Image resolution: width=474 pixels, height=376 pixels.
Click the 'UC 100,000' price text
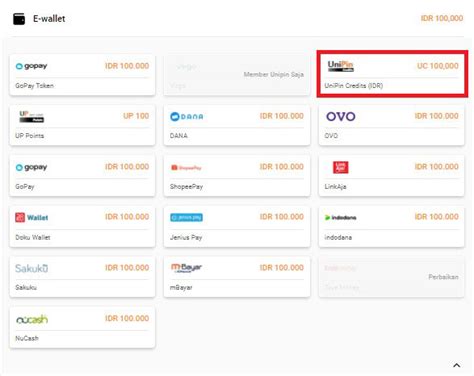pos(438,66)
